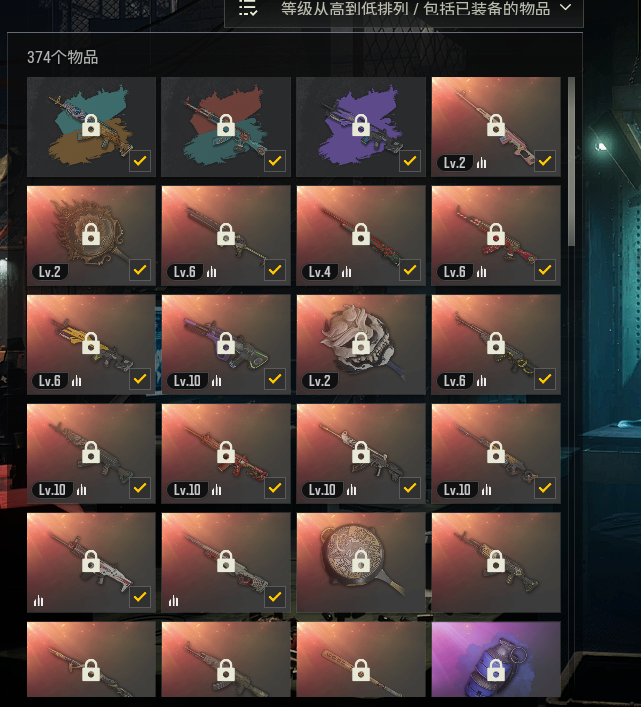Toggle checkbox on the purple splash weapon skin

click(410, 161)
